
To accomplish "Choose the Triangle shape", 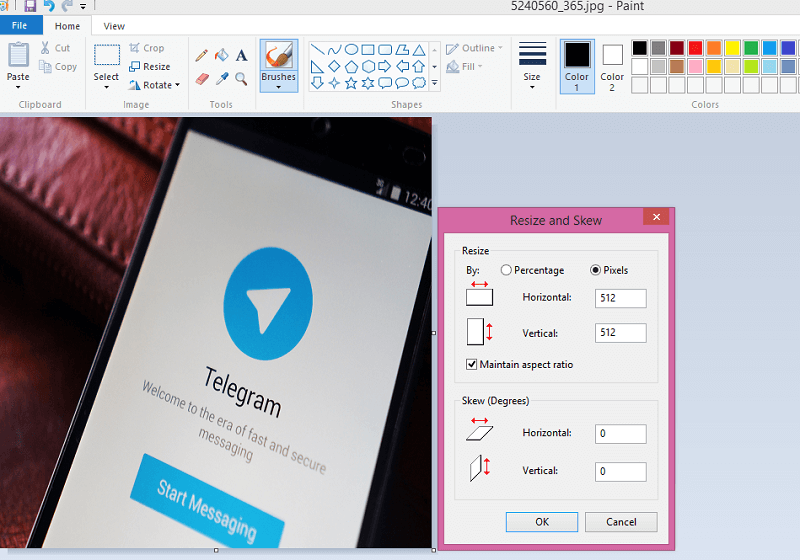I will point(419,49).
